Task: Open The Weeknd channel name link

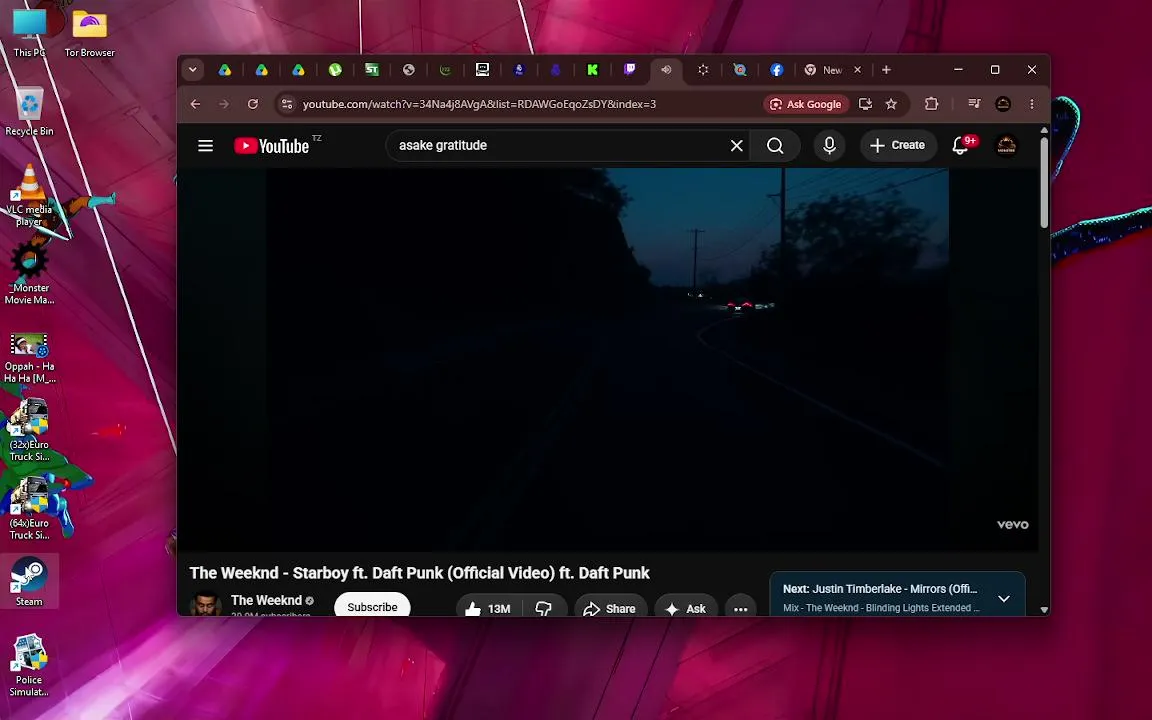Action: point(266,600)
